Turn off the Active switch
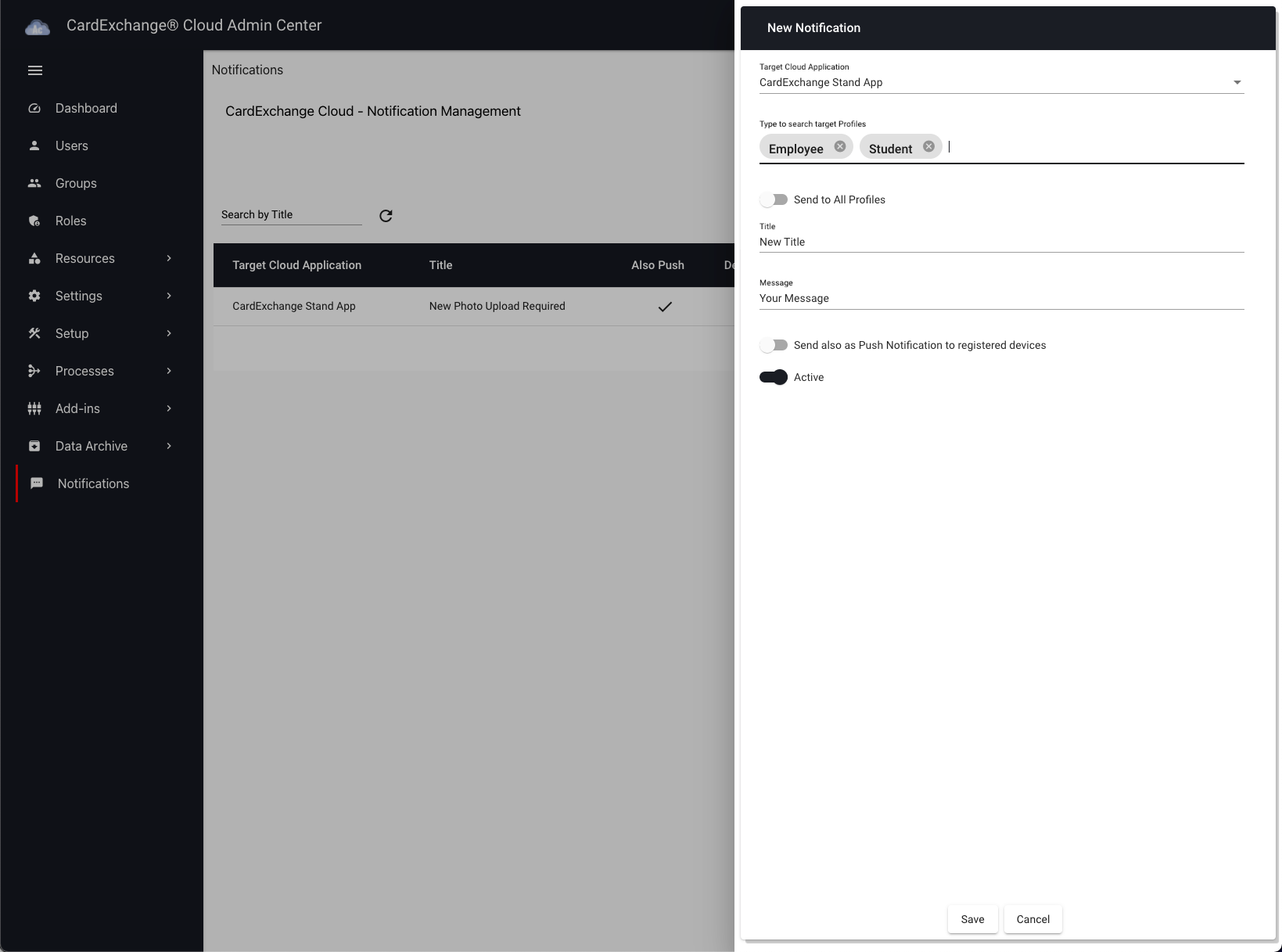 click(x=774, y=378)
